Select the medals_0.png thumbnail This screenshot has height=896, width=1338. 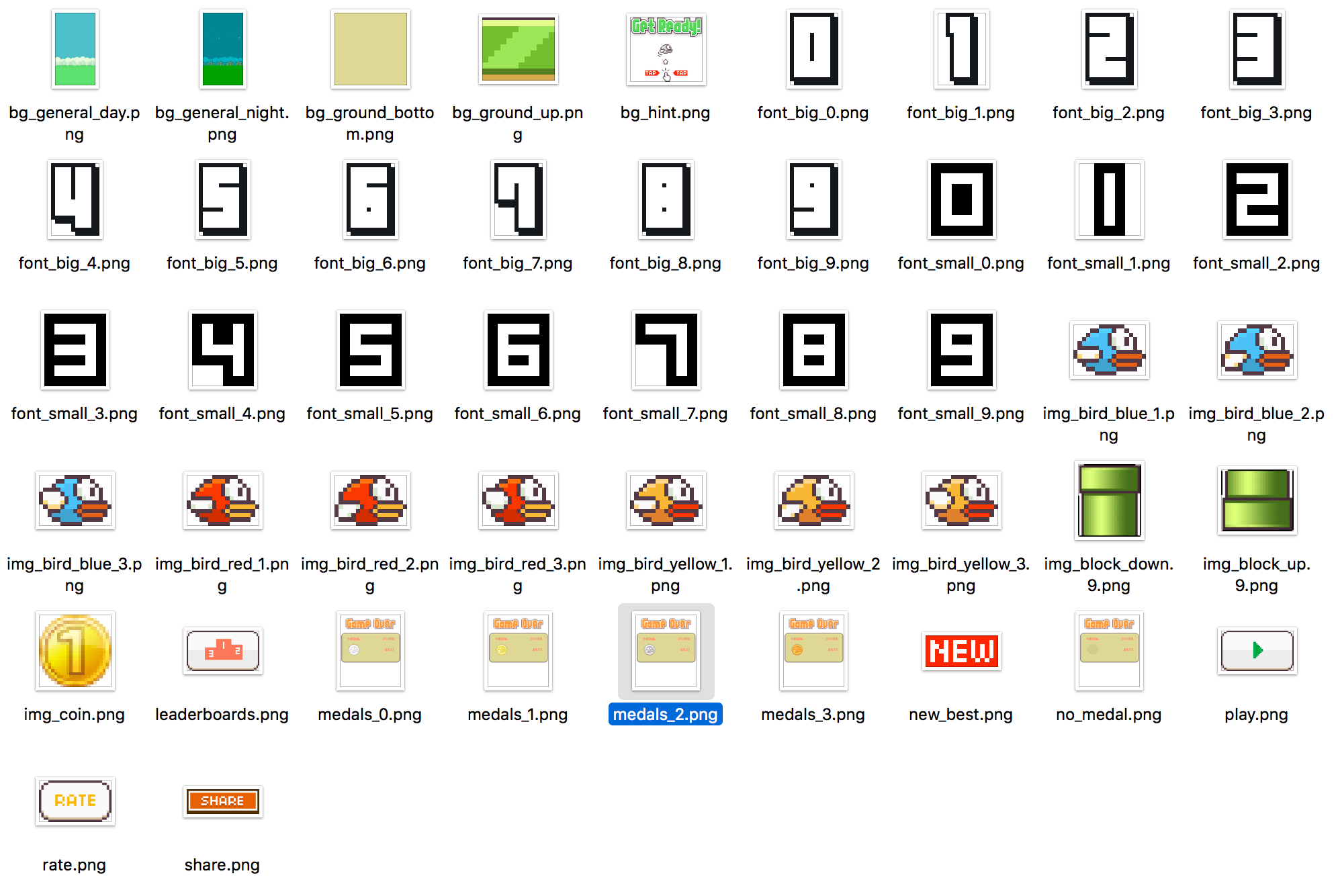[370, 651]
